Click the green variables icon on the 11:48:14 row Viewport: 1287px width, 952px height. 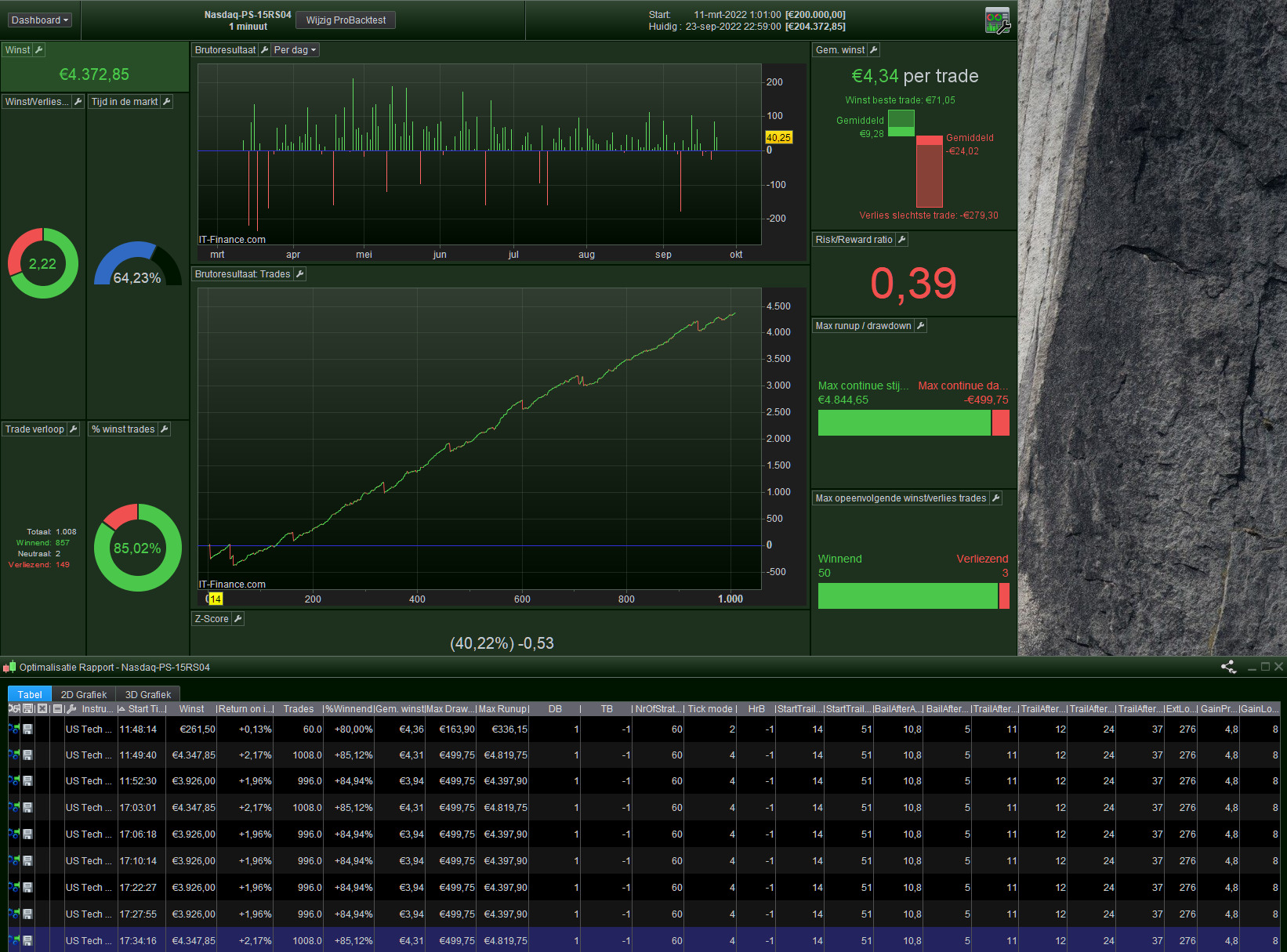click(14, 729)
